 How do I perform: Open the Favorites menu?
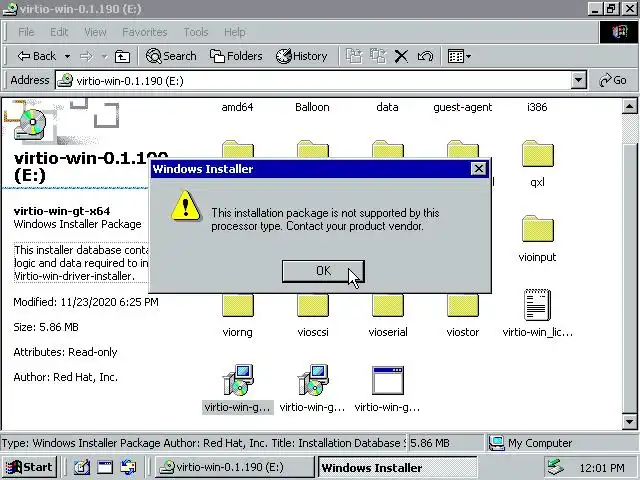145,32
